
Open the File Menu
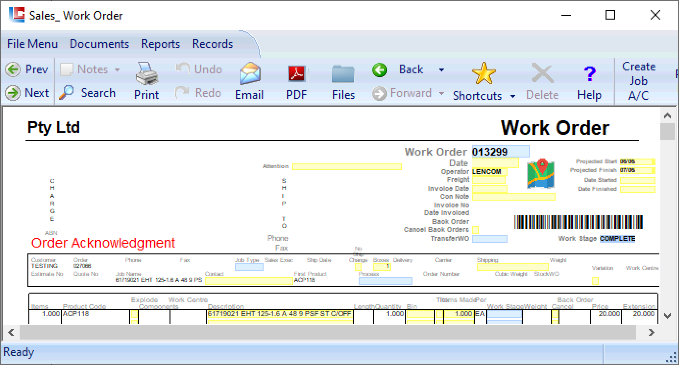coord(32,44)
